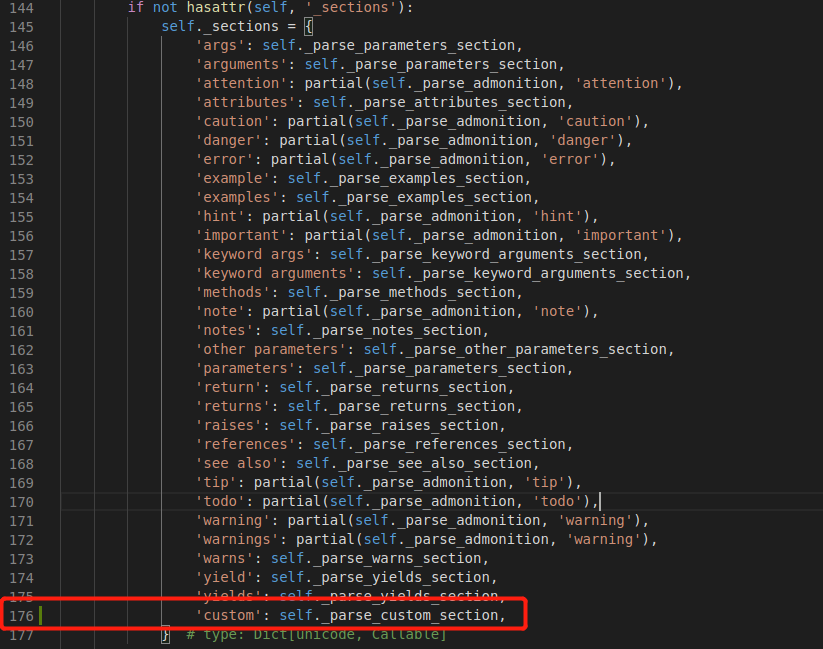Select _parse_other_parameters_section on line 162
823x649 pixels.
click(x=533, y=349)
